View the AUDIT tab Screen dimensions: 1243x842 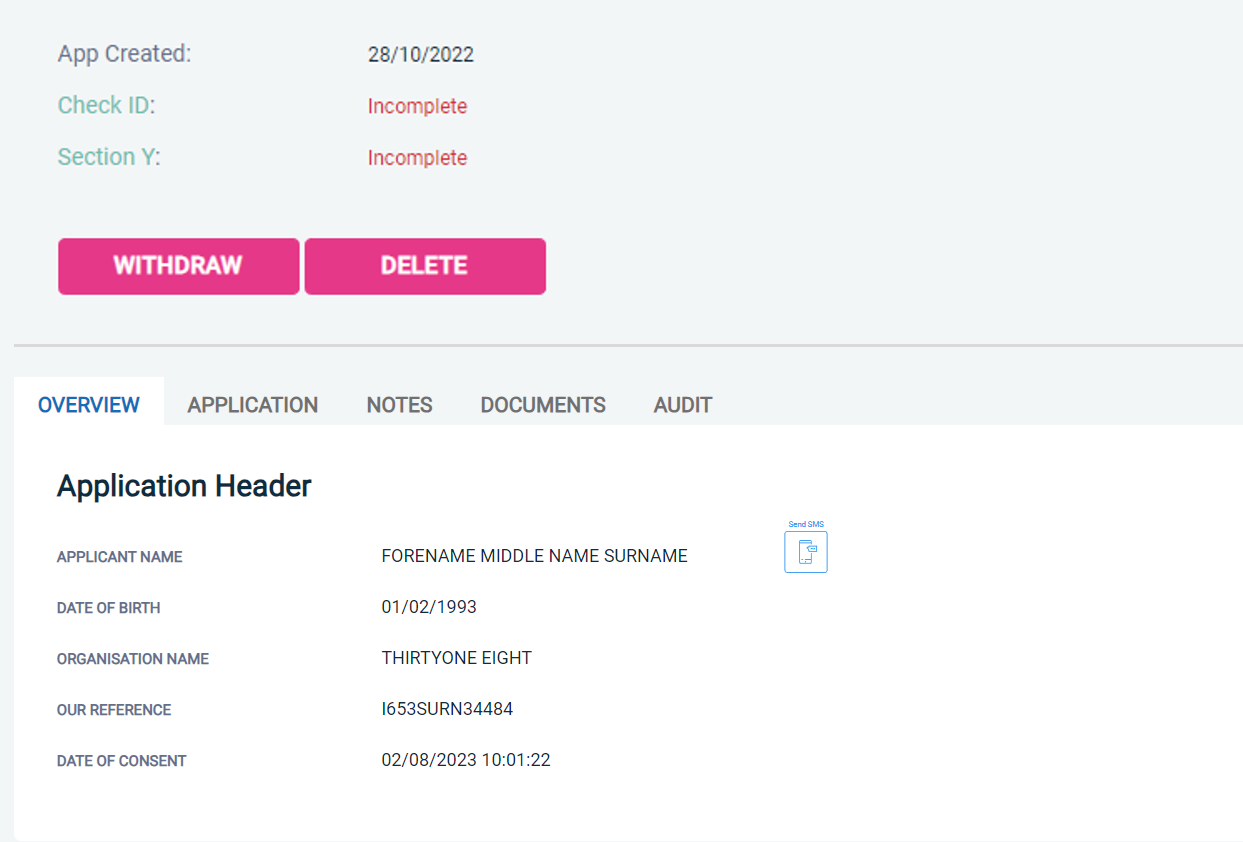coord(683,405)
